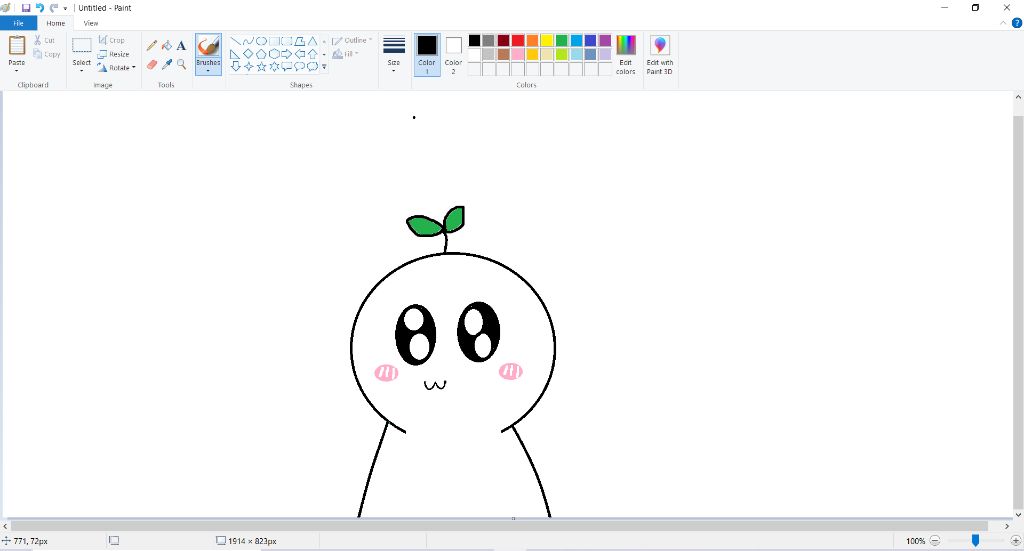Open the Select dropdown arrow
The image size is (1024, 551).
[x=82, y=70]
